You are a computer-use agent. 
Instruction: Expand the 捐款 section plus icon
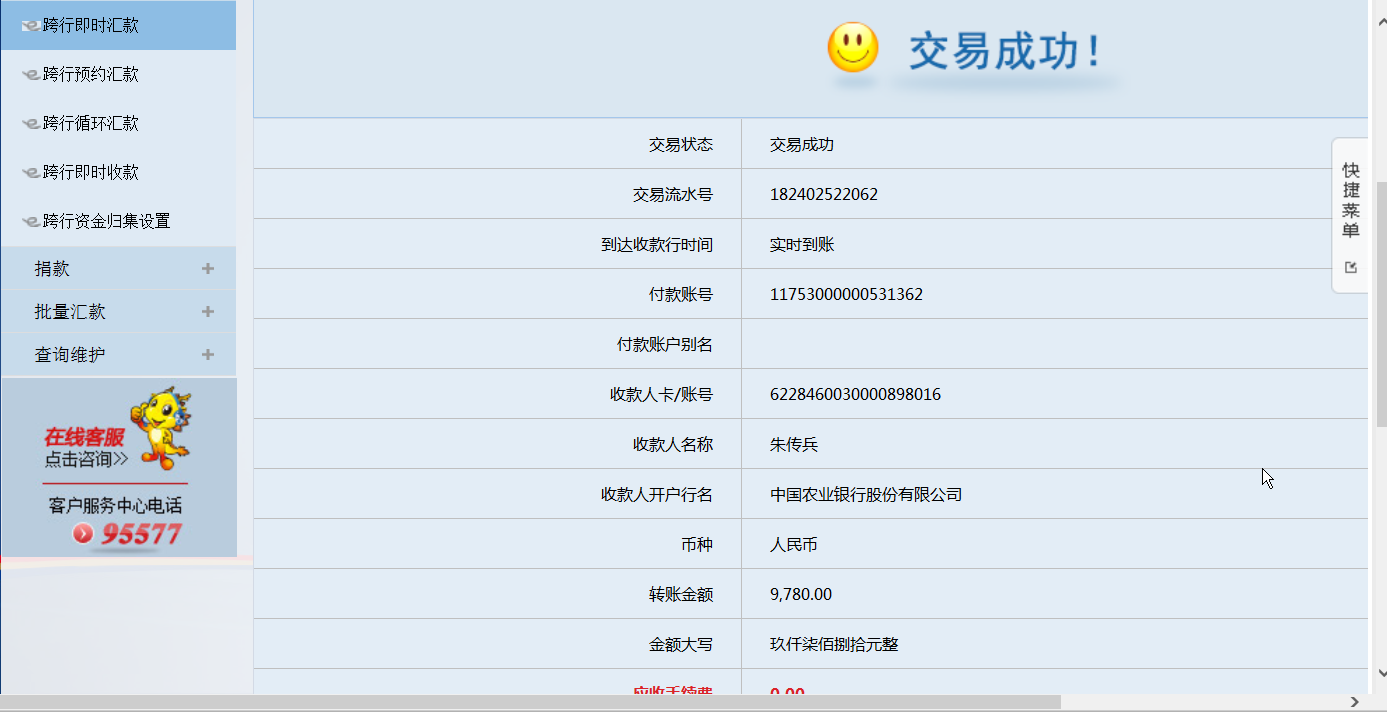pos(208,269)
